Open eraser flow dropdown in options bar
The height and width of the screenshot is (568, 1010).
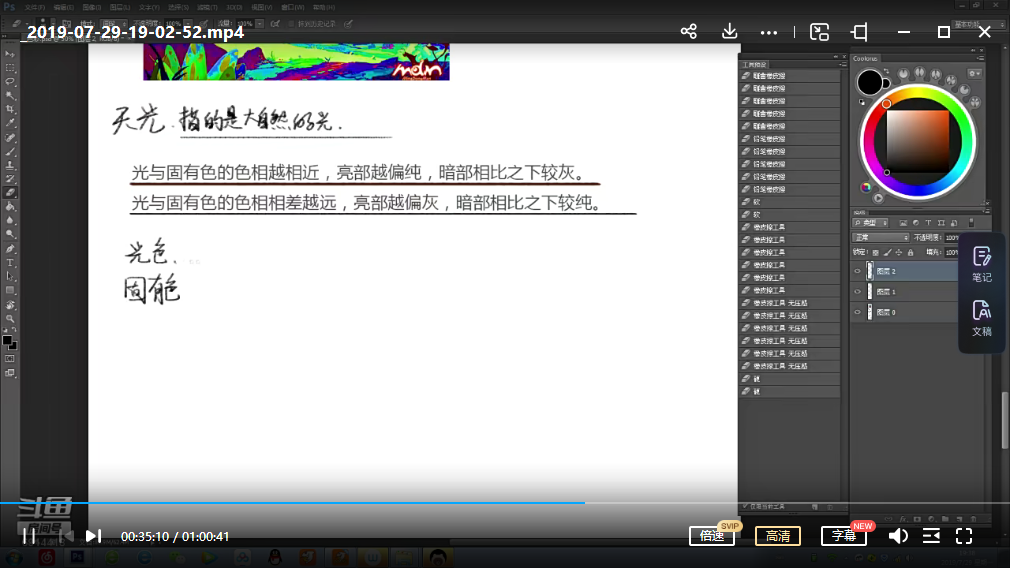tap(260, 24)
